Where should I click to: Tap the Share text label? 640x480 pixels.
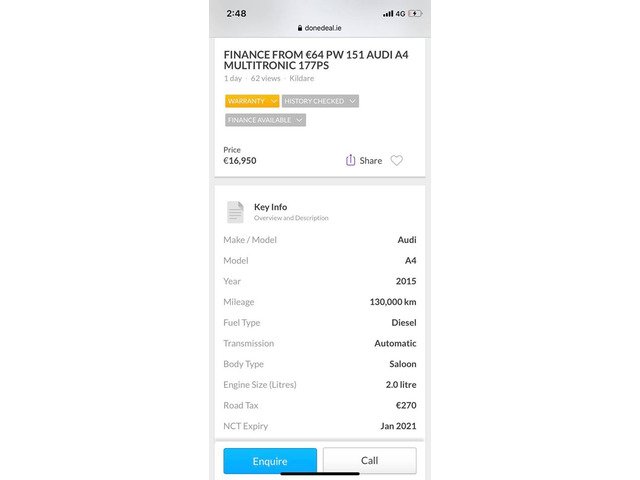371,160
